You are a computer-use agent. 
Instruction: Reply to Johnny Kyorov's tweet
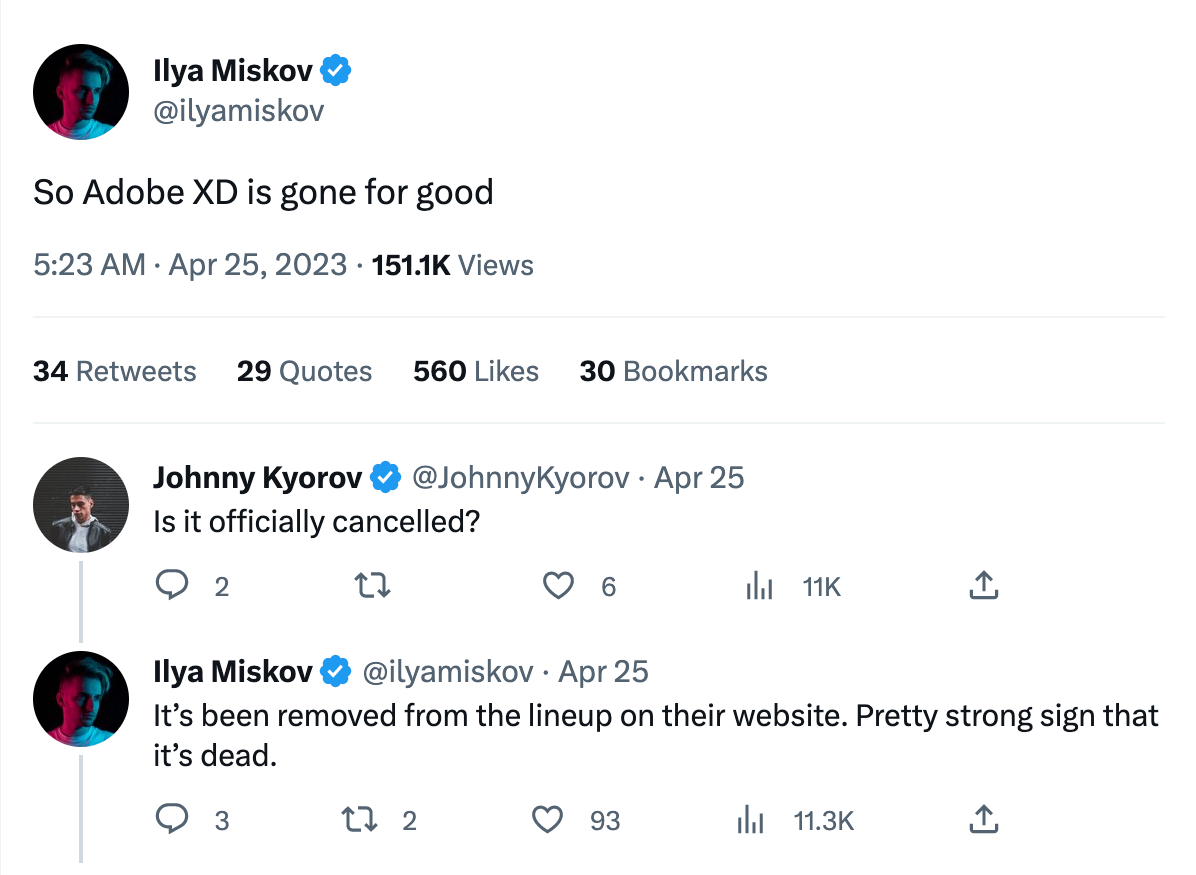pyautogui.click(x=173, y=586)
